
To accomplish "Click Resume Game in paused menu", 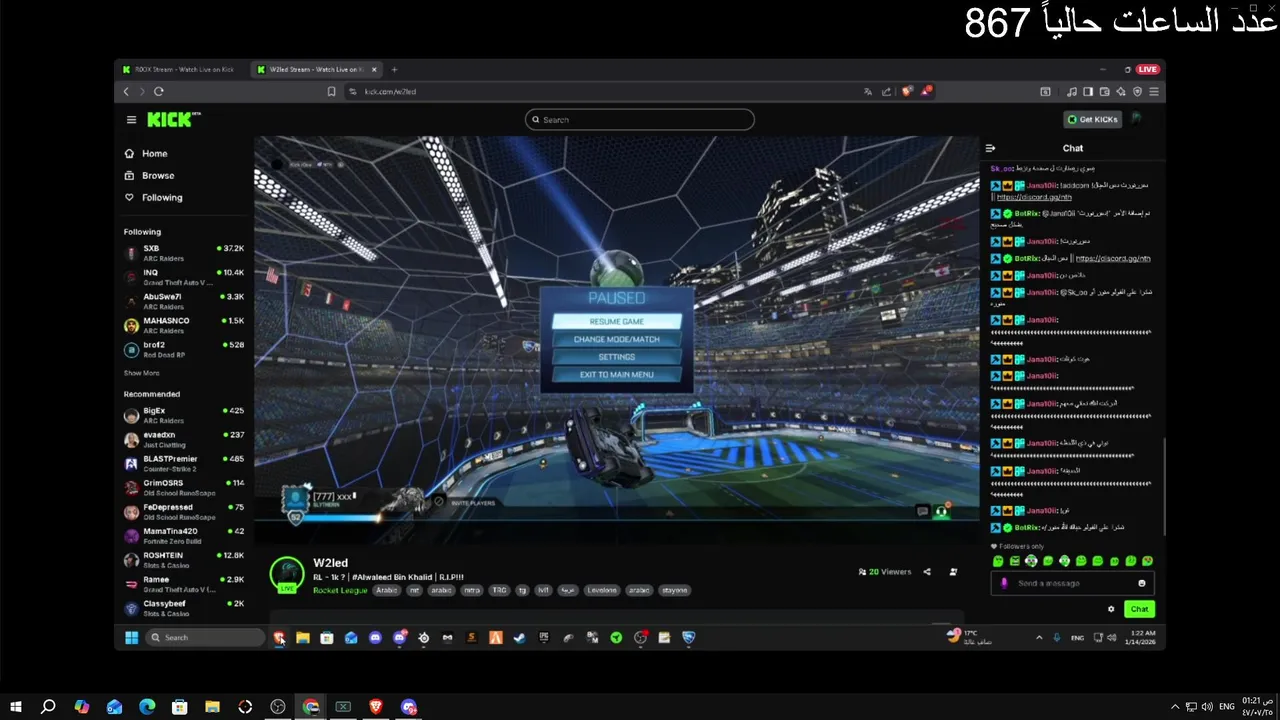I will pos(617,322).
